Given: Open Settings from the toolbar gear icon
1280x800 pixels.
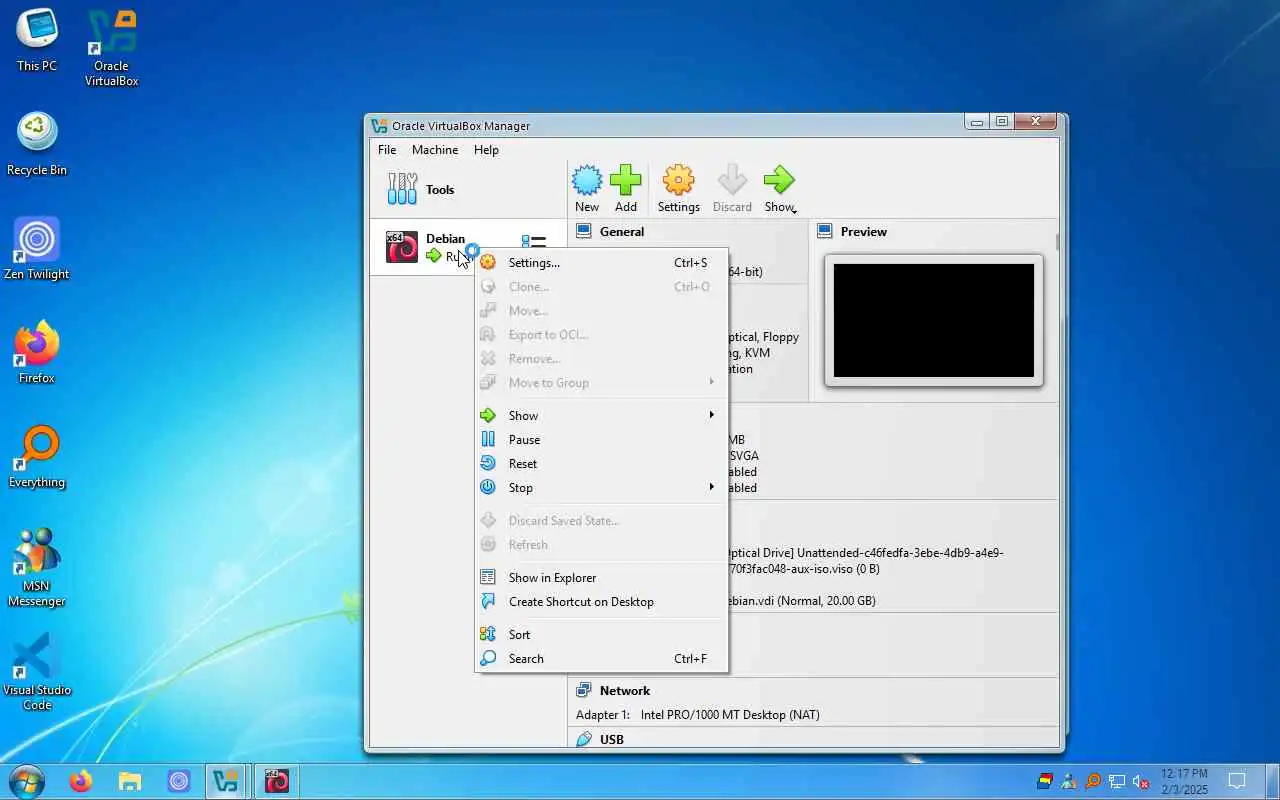Looking at the screenshot, I should point(678,181).
